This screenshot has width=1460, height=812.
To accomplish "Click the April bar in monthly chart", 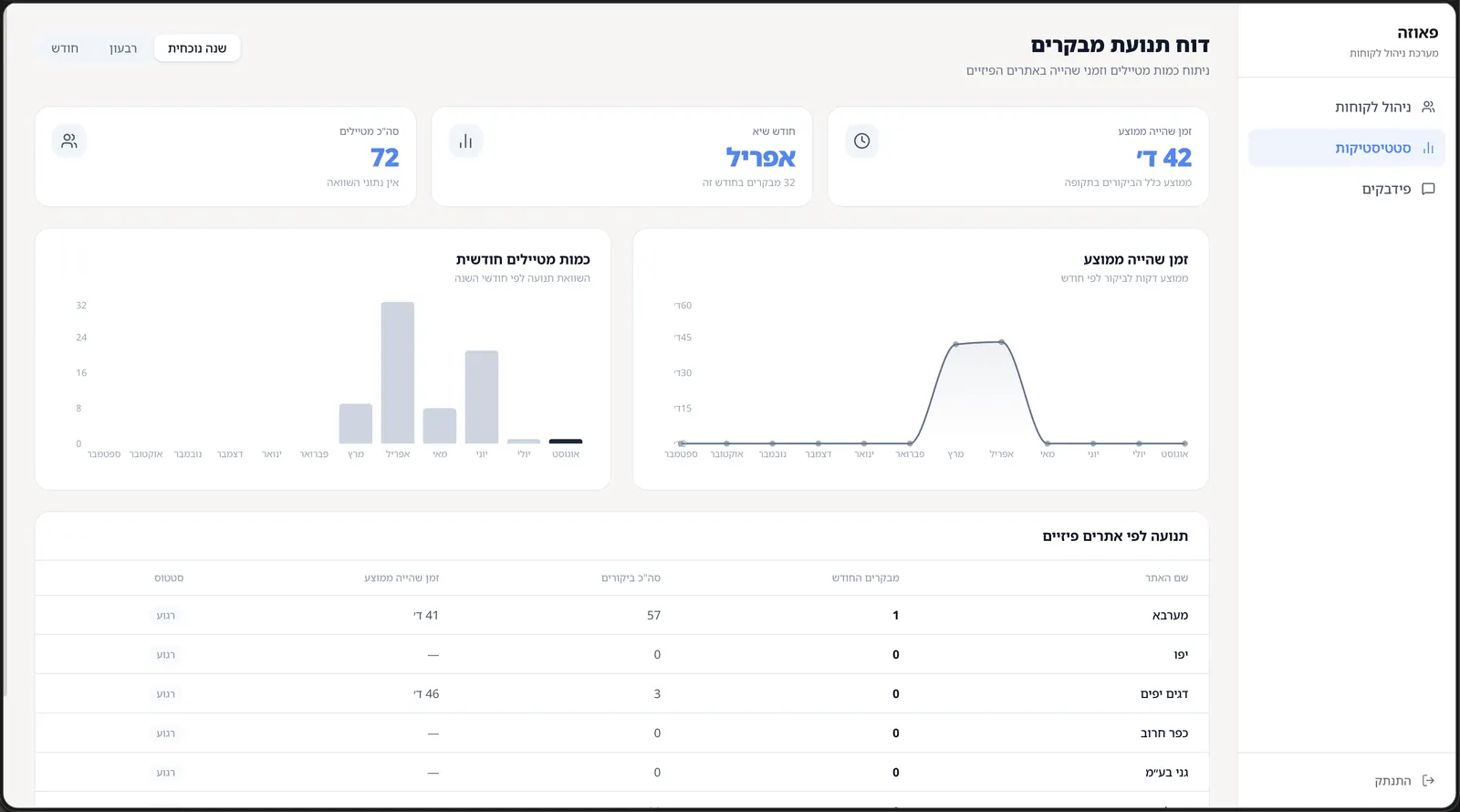I will pos(398,372).
